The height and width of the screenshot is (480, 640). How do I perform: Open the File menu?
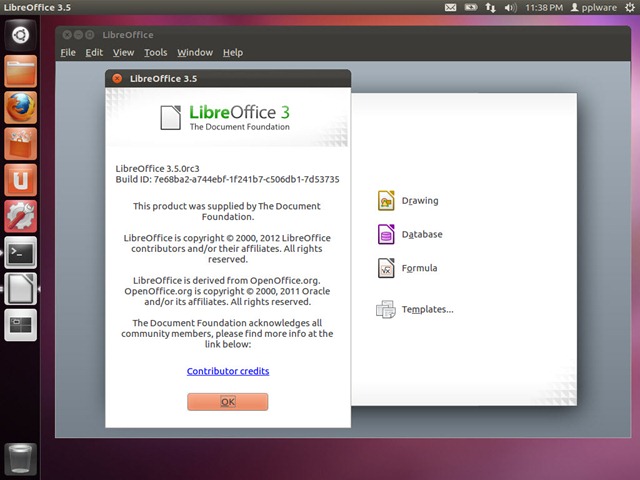pos(68,53)
